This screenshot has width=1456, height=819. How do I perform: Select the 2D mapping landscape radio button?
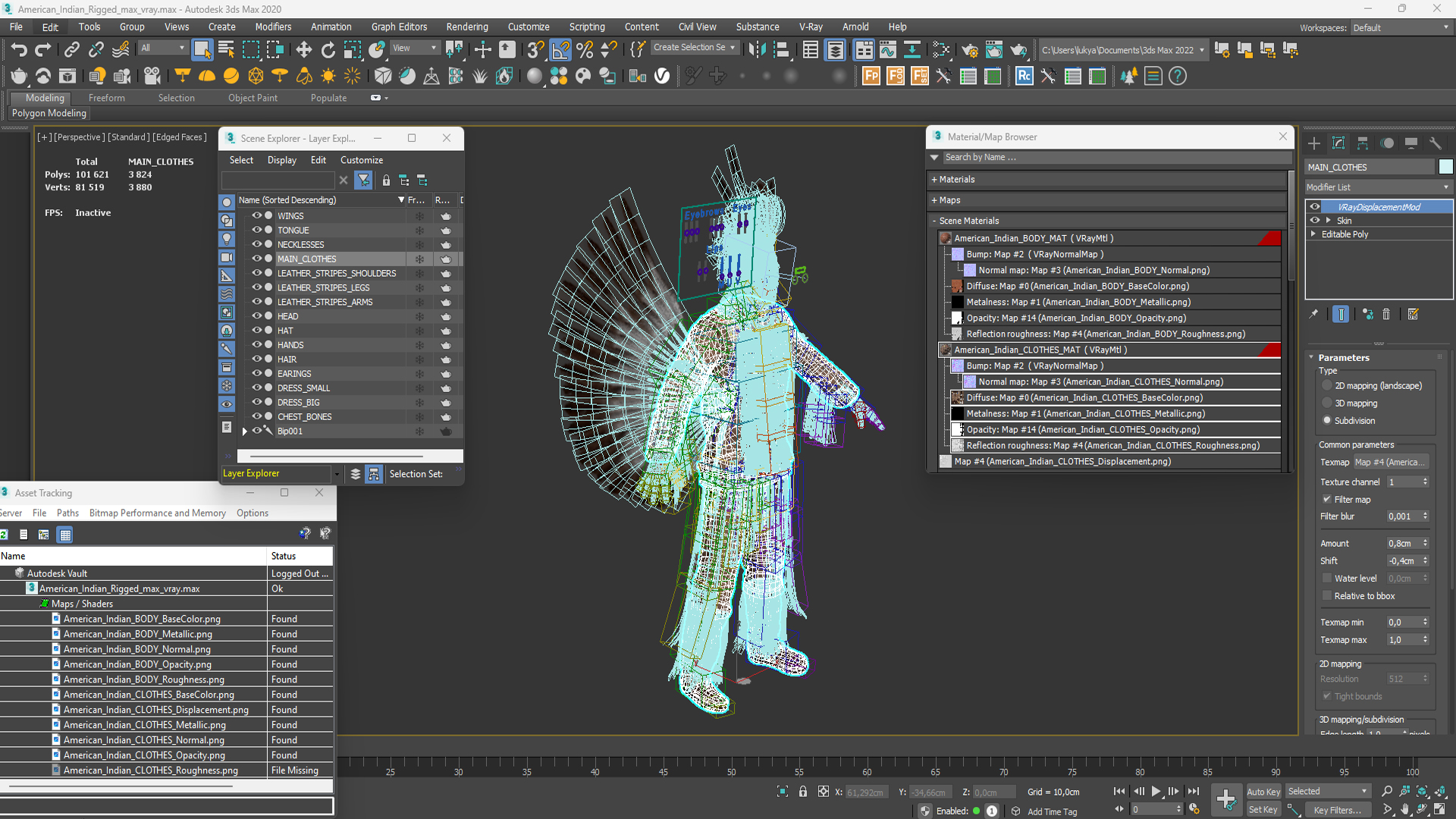pyautogui.click(x=1326, y=385)
